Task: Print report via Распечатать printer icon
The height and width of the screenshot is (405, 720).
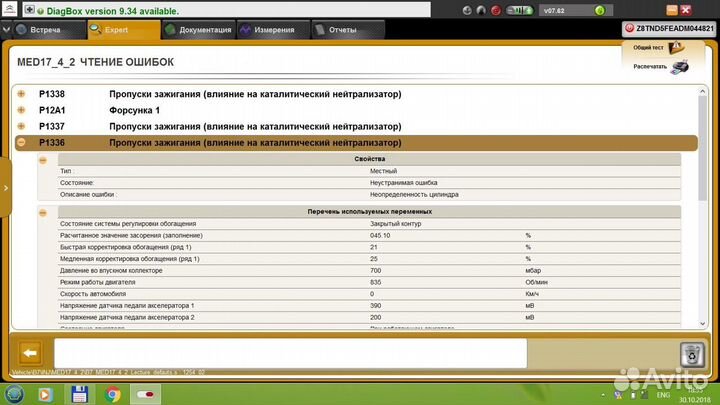Action: (680, 67)
